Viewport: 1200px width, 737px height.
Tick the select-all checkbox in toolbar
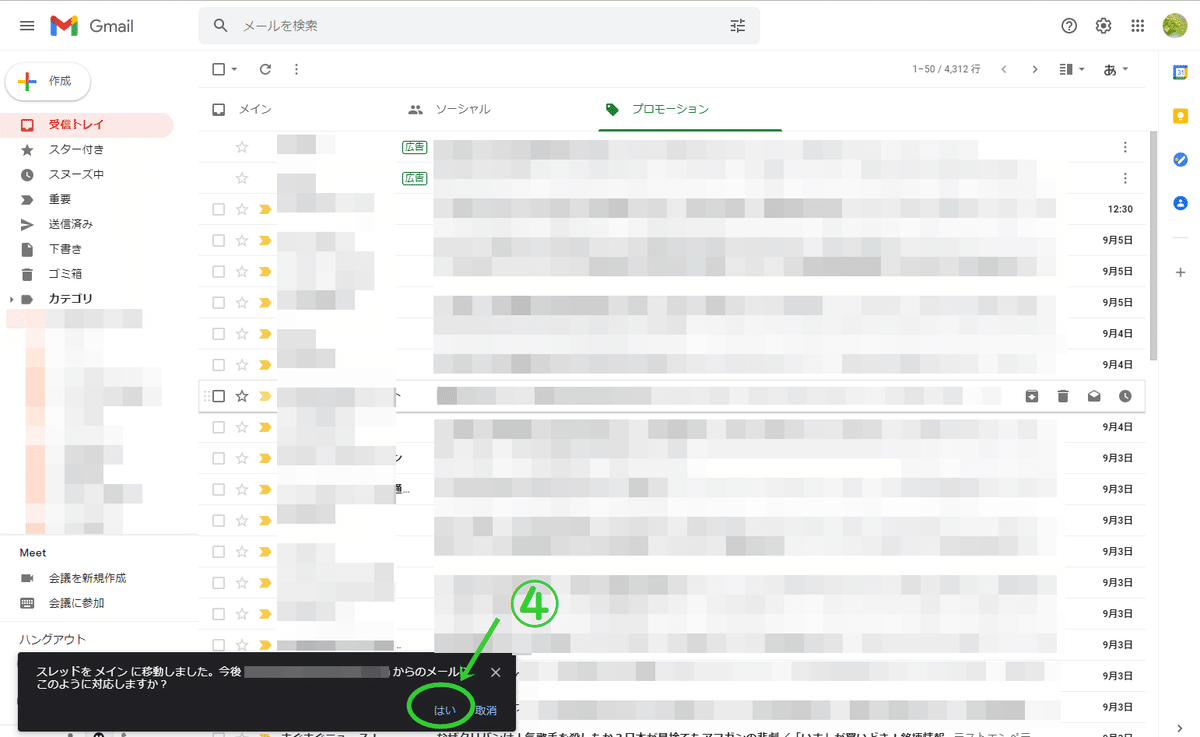pos(219,69)
